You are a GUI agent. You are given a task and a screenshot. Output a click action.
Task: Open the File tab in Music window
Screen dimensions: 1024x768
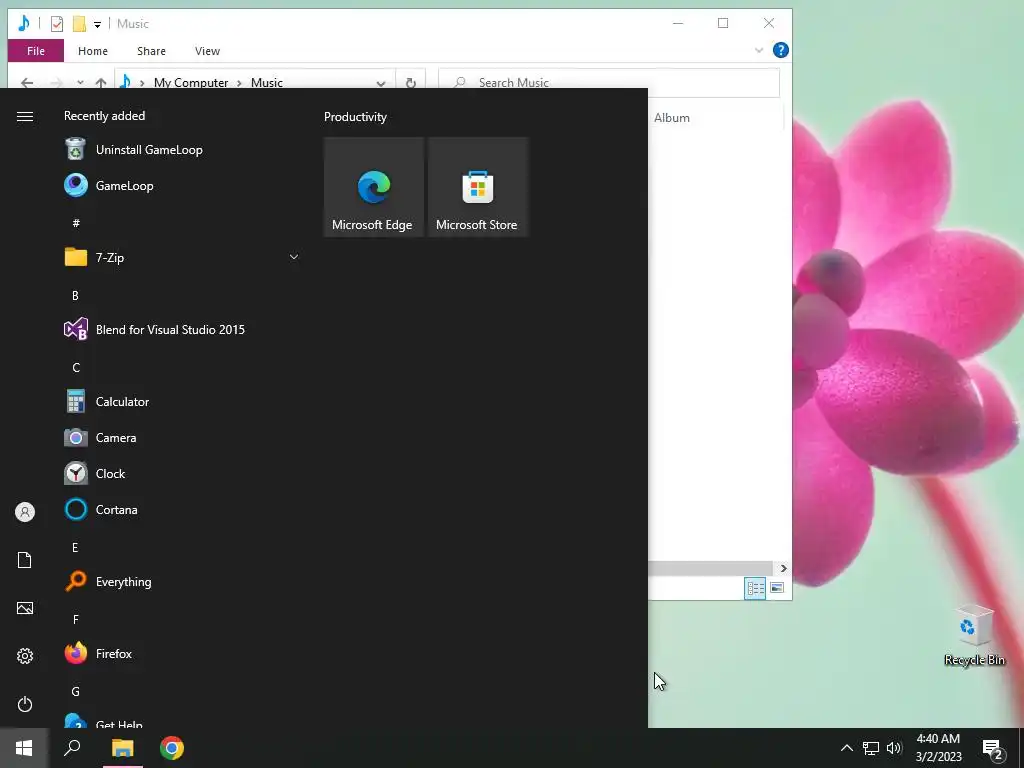(36, 51)
